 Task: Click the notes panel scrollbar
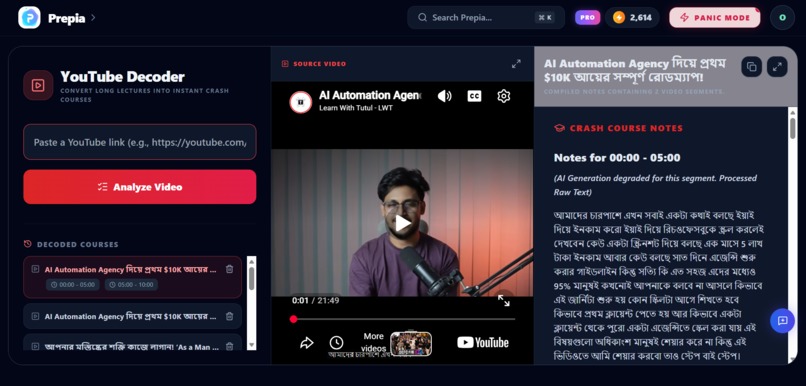[793, 127]
